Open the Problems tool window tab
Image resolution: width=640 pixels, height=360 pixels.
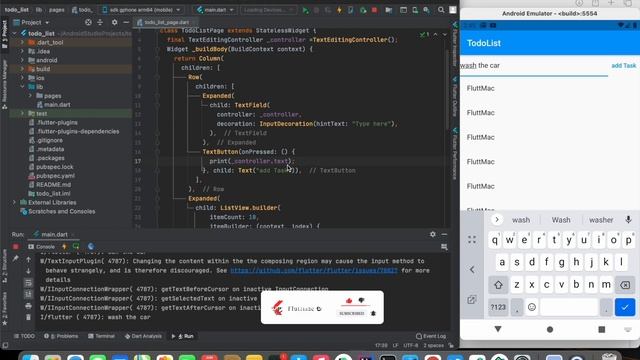(x=61, y=336)
